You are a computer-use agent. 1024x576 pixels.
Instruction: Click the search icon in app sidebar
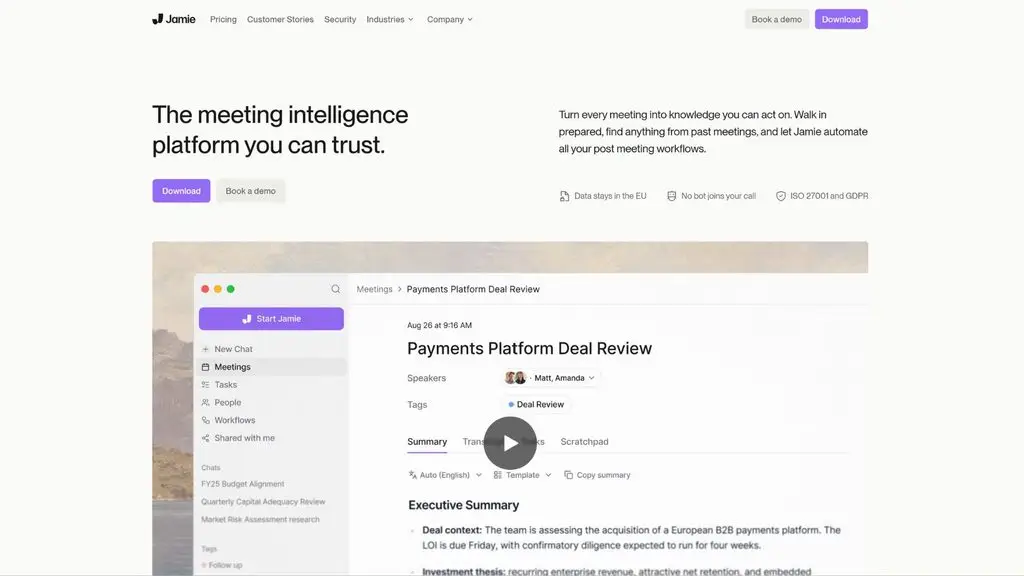point(336,289)
